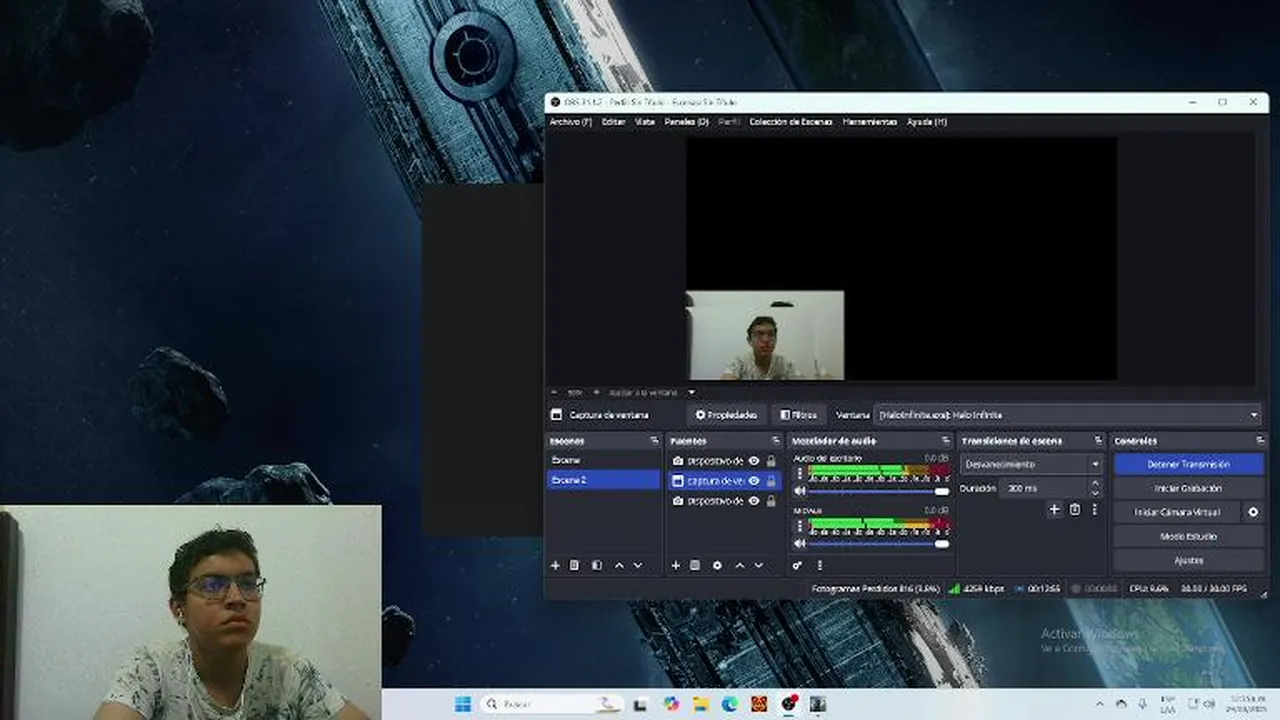Open Filtros button for selected source

pyautogui.click(x=799, y=415)
